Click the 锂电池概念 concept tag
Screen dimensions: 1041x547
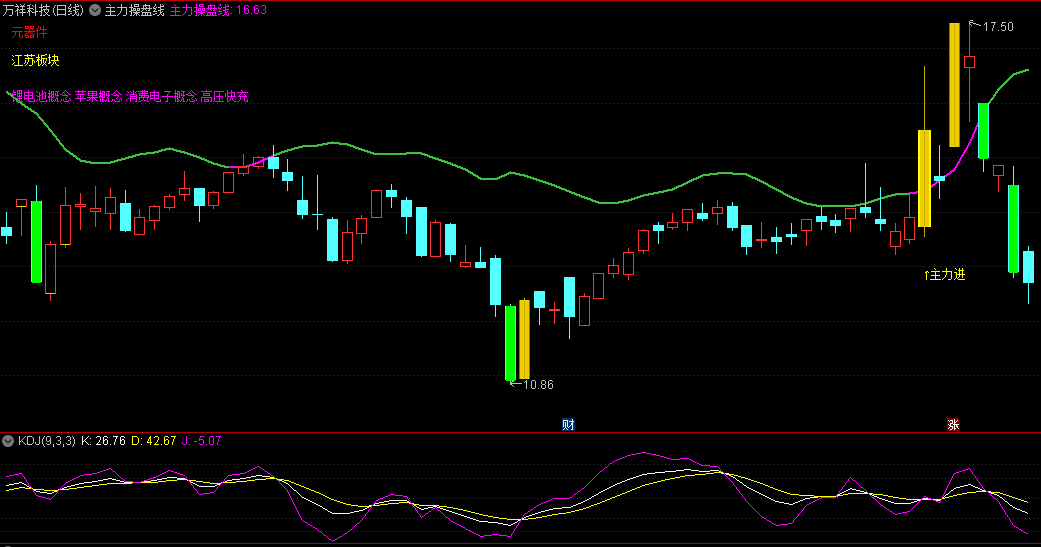click(x=41, y=96)
